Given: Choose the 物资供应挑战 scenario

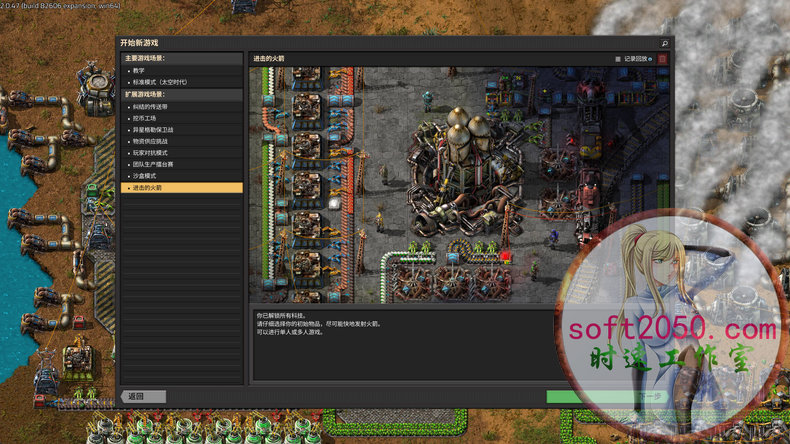Looking at the screenshot, I should pyautogui.click(x=150, y=141).
